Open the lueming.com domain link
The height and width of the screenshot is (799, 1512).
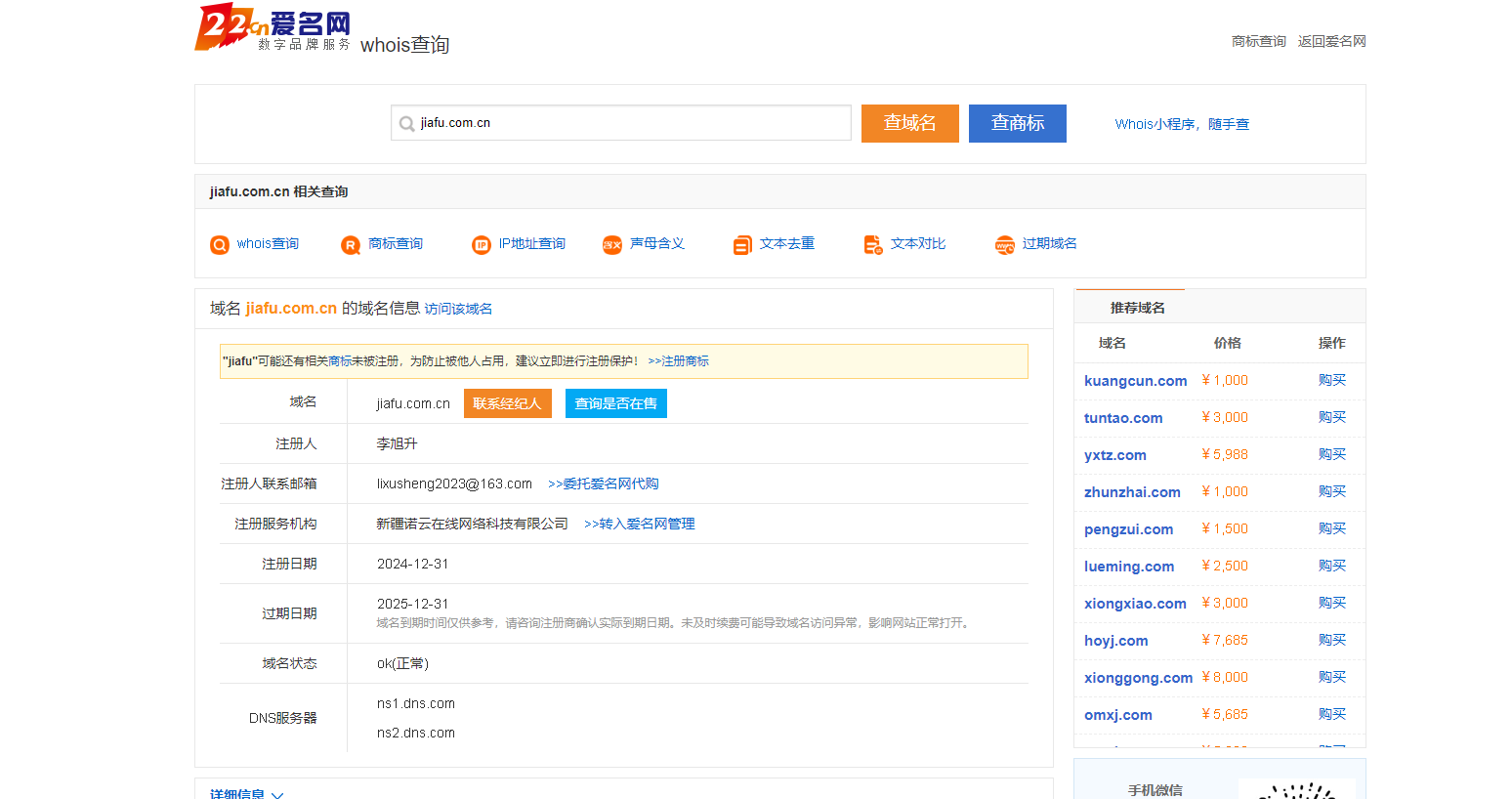[x=1129, y=567]
